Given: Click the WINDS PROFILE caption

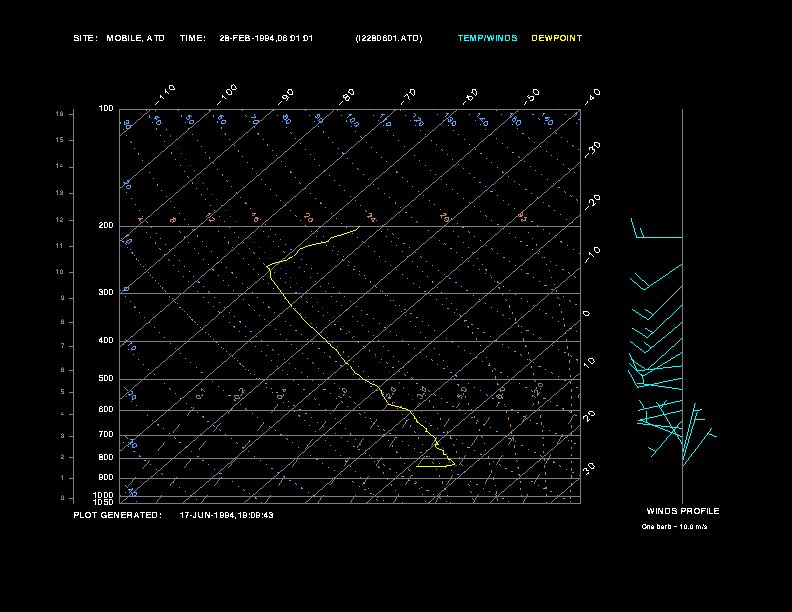Looking at the screenshot, I should [x=683, y=511].
